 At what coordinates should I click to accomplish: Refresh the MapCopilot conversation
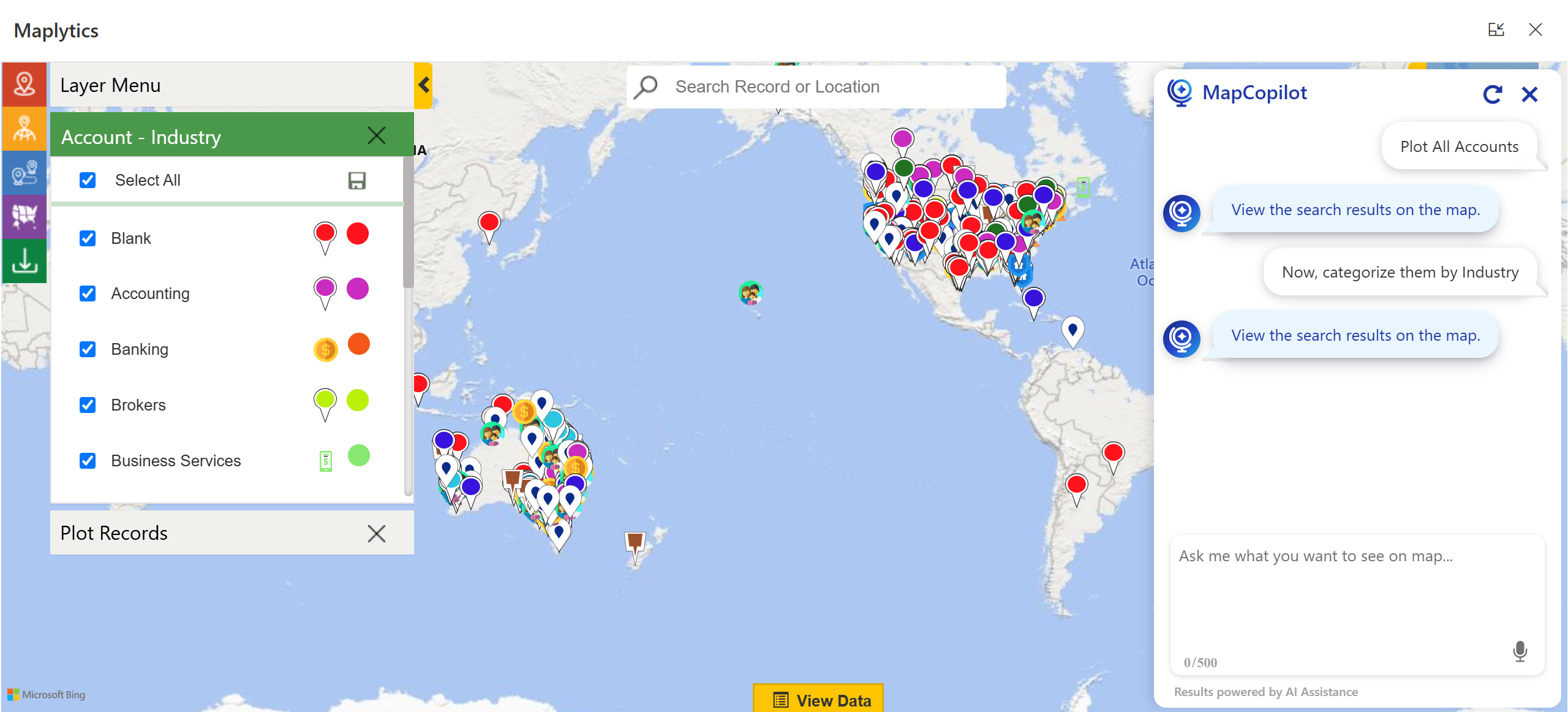click(x=1492, y=94)
